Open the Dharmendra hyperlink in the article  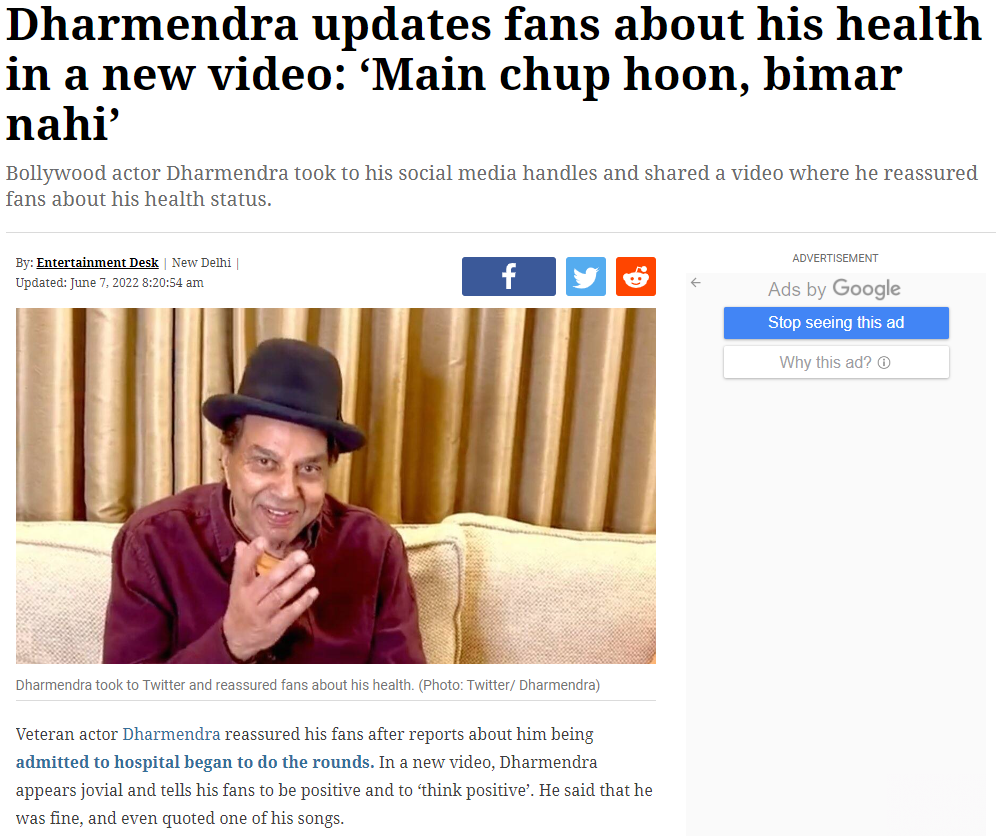click(171, 734)
